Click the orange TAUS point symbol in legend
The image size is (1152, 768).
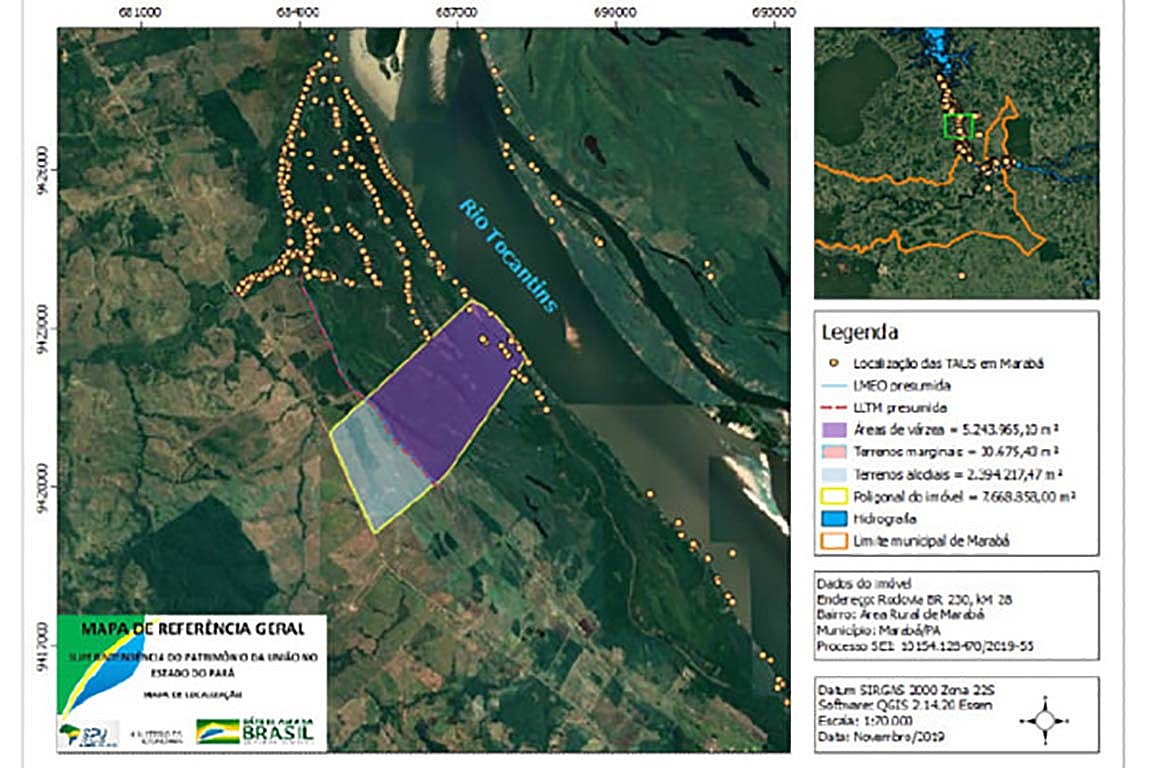pyautogui.click(x=834, y=363)
